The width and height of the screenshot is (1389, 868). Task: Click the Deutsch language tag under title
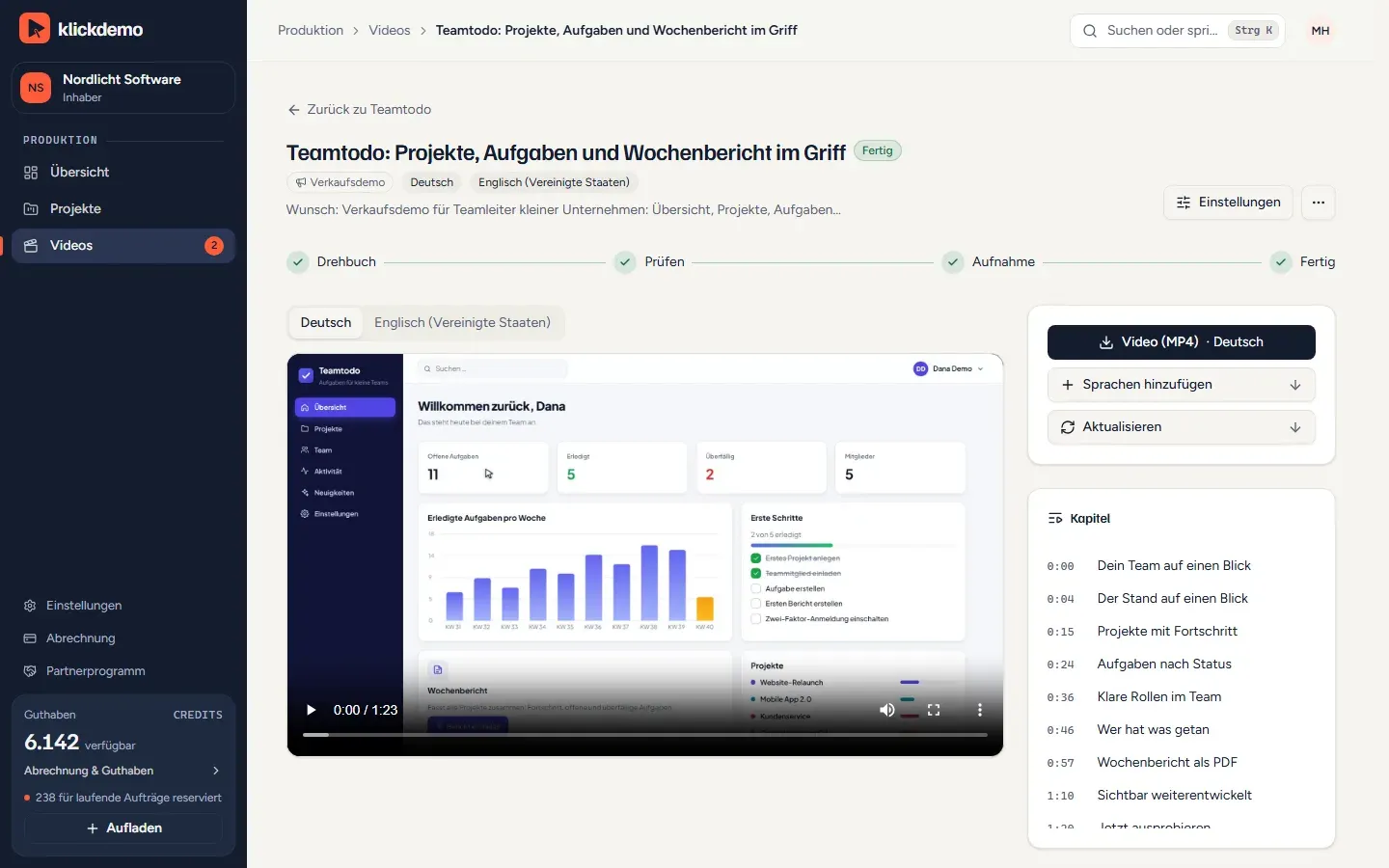(432, 182)
